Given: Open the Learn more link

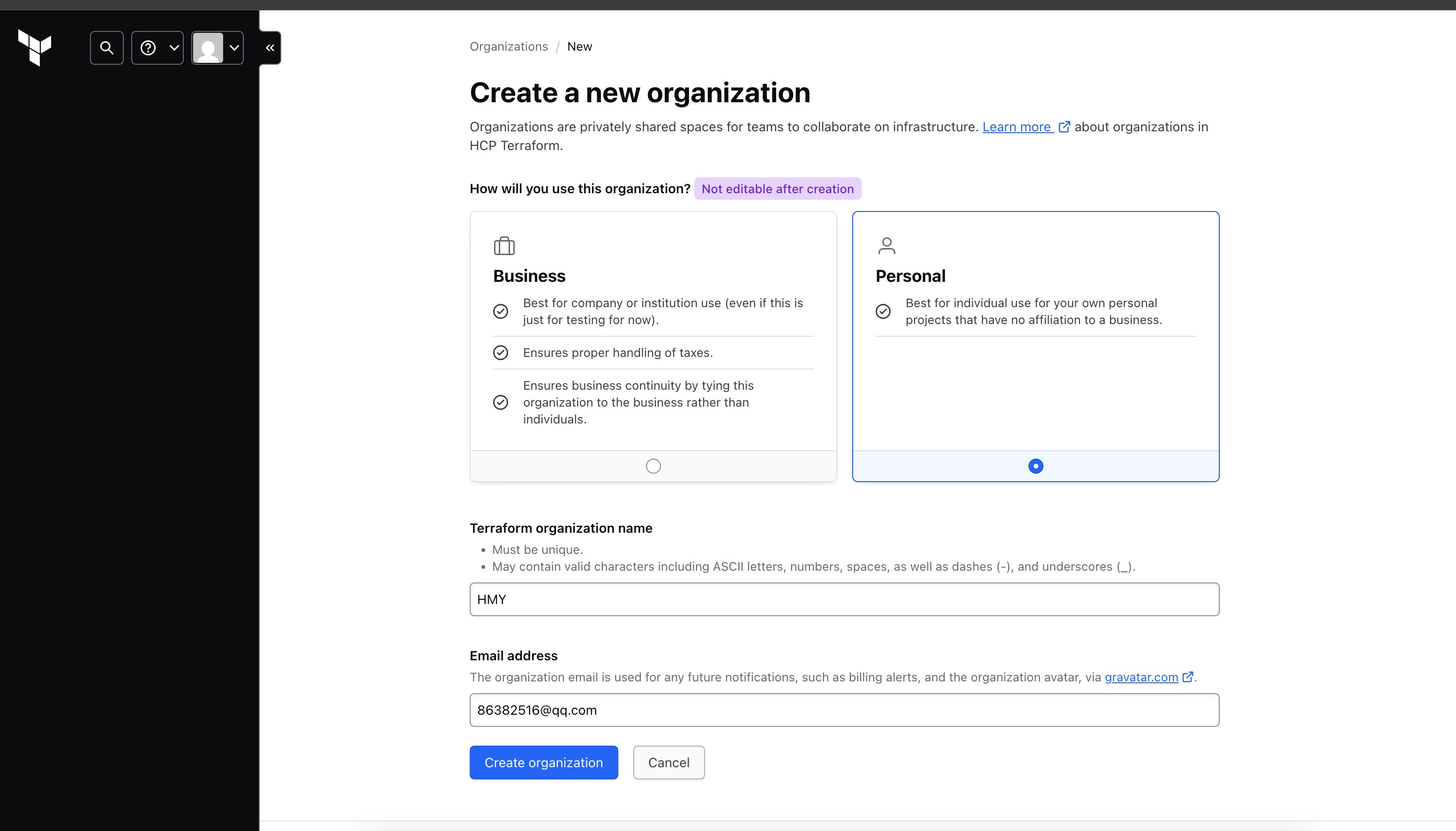Looking at the screenshot, I should 1017,127.
